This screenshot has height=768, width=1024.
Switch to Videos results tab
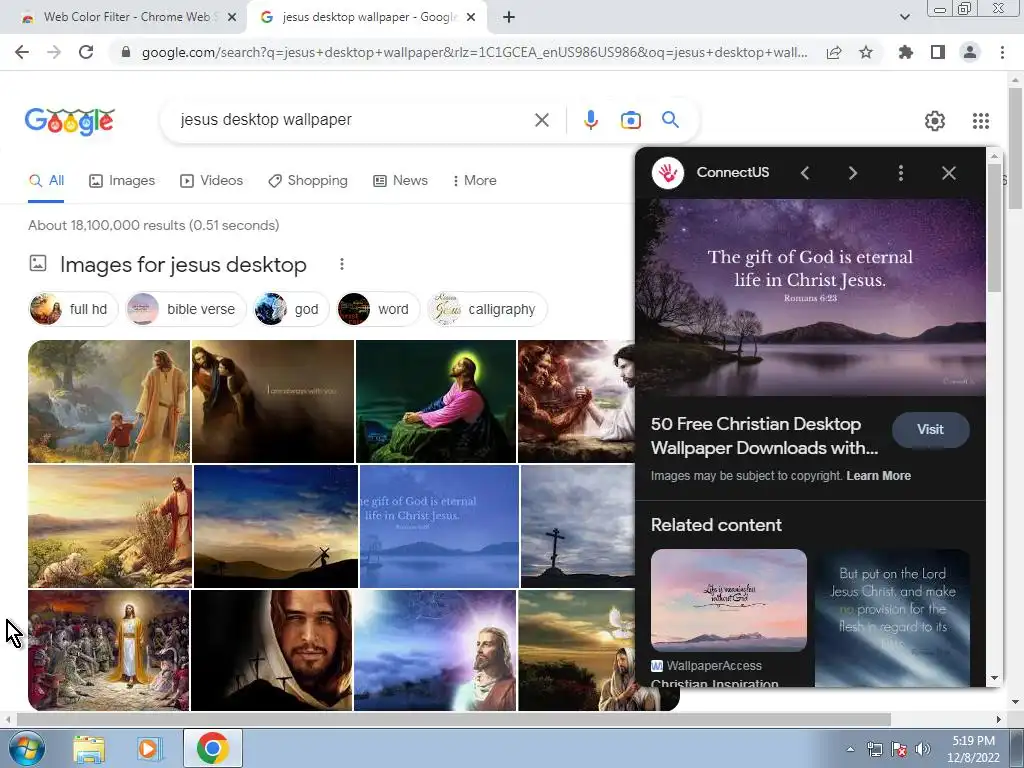(212, 180)
